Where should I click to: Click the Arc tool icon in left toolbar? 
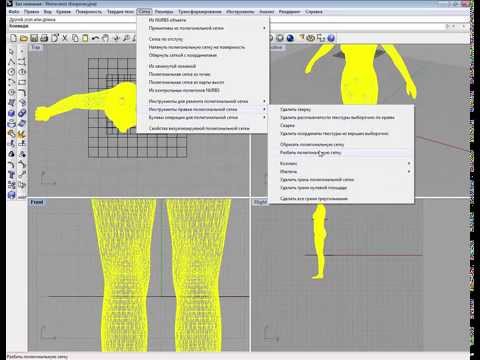click(12, 82)
